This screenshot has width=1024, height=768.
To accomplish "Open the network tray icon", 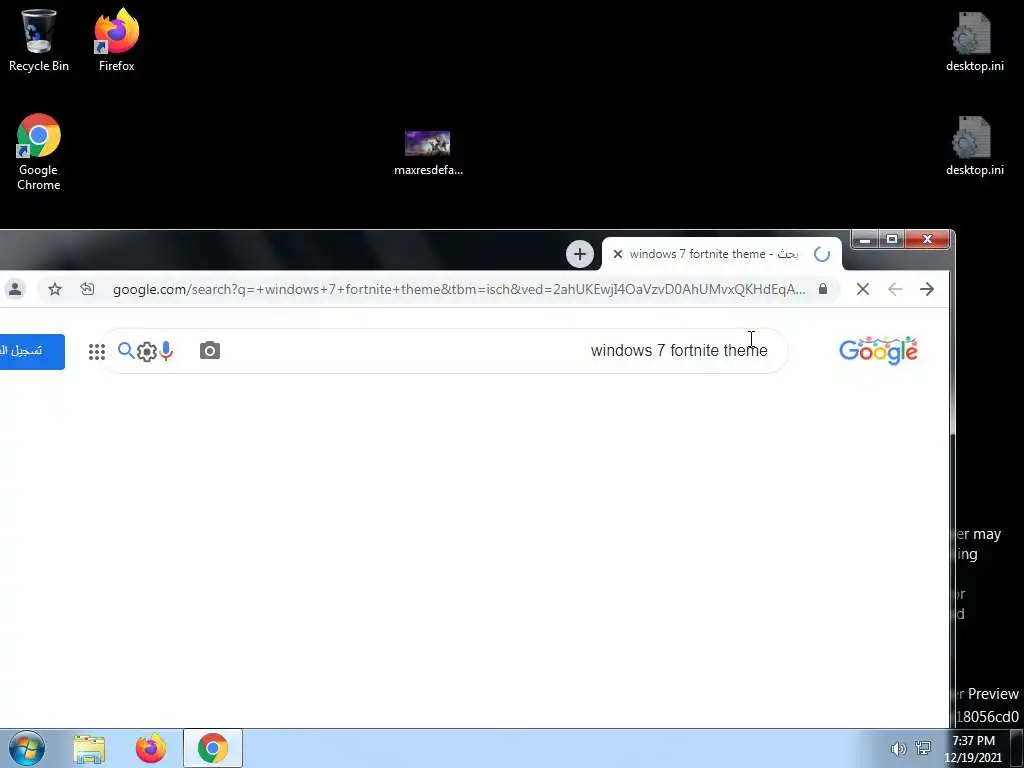I will 923,748.
